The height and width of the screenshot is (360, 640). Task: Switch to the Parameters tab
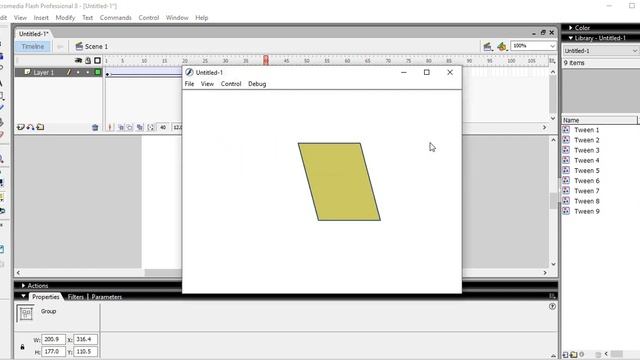(x=107, y=297)
